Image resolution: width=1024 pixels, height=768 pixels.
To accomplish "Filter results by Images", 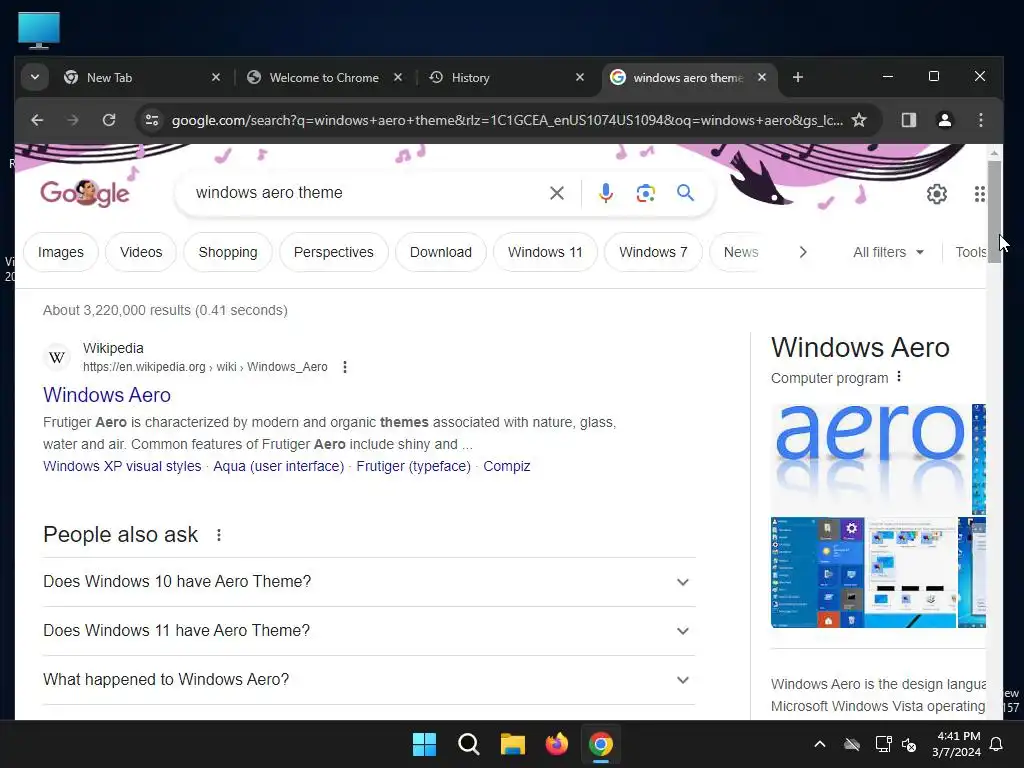I will tap(61, 252).
